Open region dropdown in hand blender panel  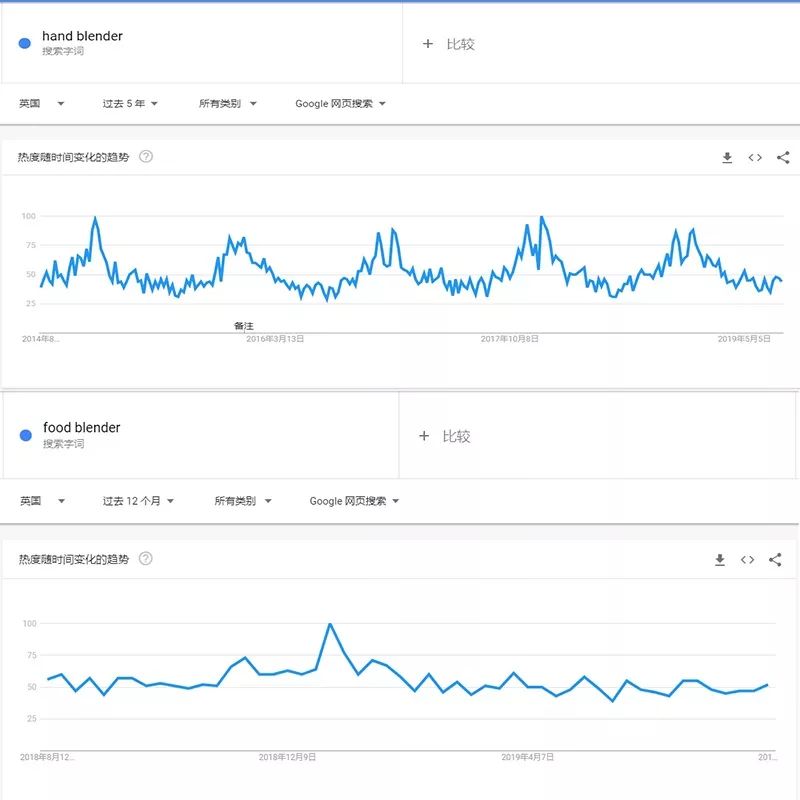tap(42, 103)
